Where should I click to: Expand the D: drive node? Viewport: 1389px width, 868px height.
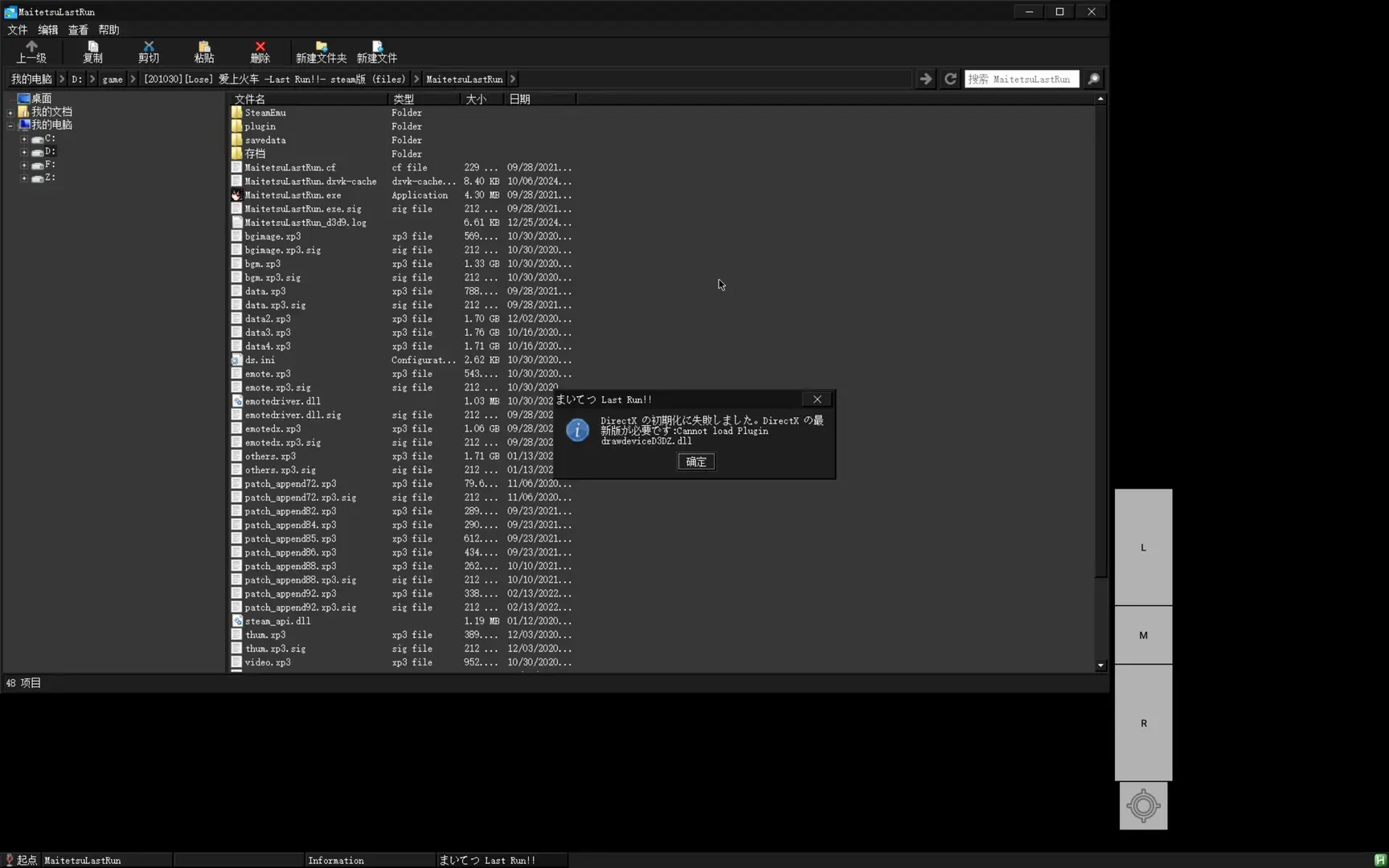coord(24,152)
